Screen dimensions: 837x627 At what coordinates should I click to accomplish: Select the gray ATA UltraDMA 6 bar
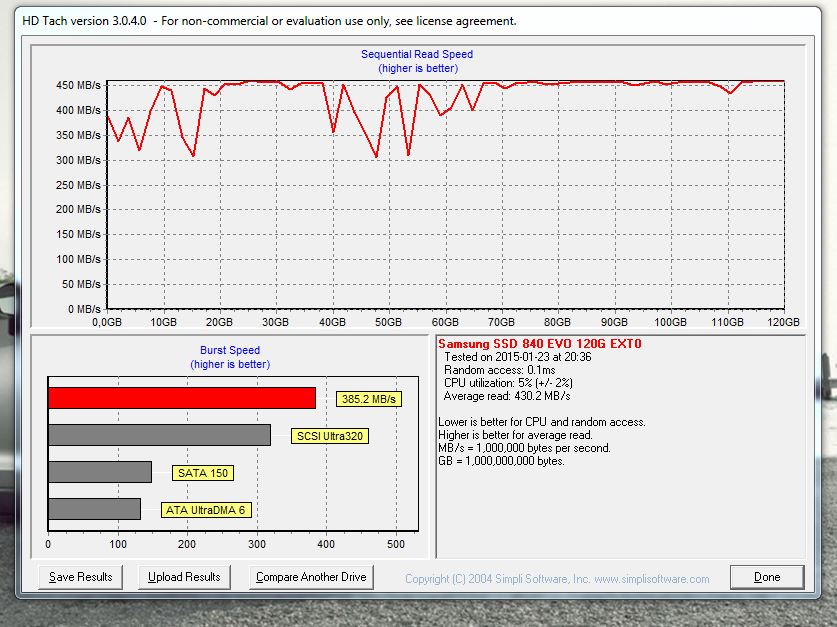94,509
